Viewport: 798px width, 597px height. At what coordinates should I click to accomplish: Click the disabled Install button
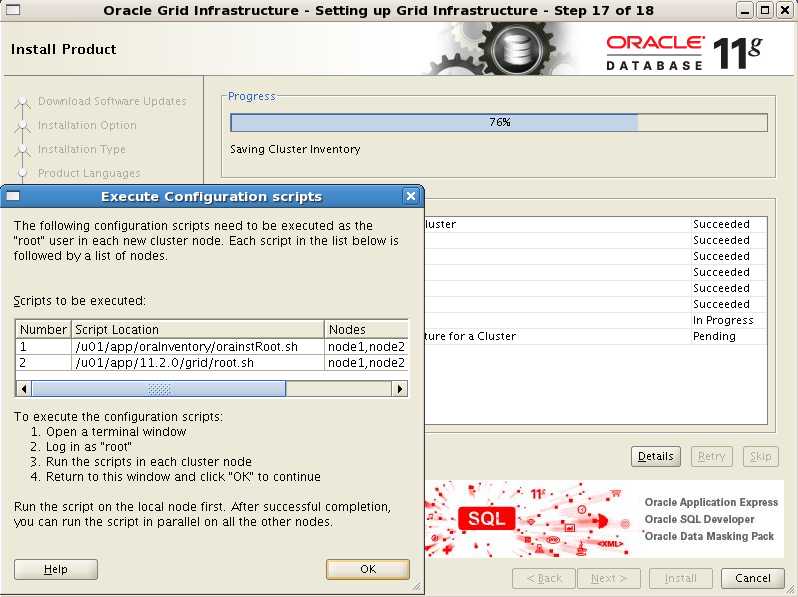[x=680, y=578]
